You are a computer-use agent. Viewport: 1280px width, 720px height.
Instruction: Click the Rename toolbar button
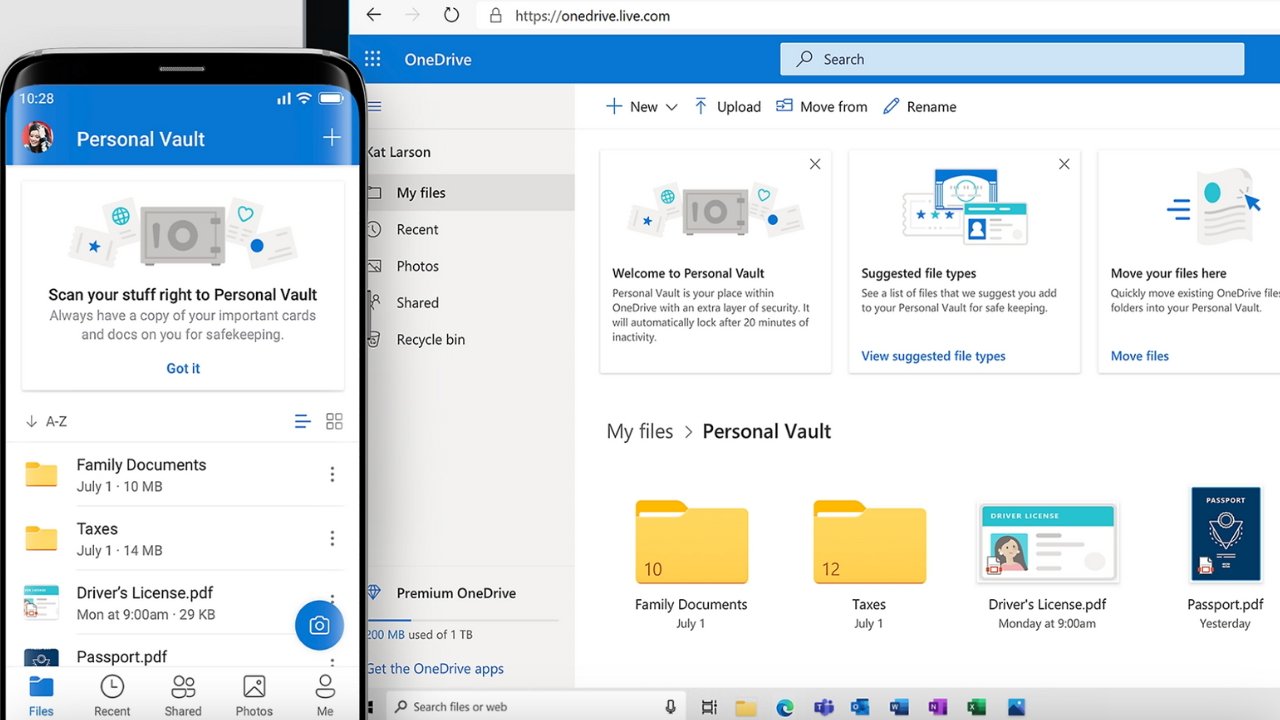919,107
